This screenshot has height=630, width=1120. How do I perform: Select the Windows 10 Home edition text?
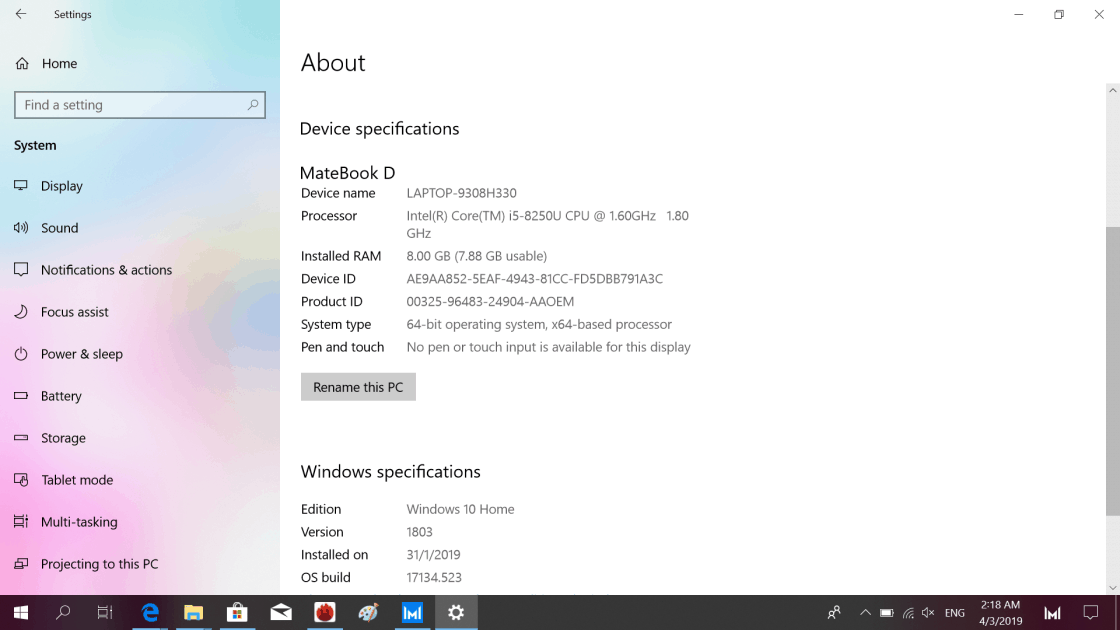coord(460,509)
